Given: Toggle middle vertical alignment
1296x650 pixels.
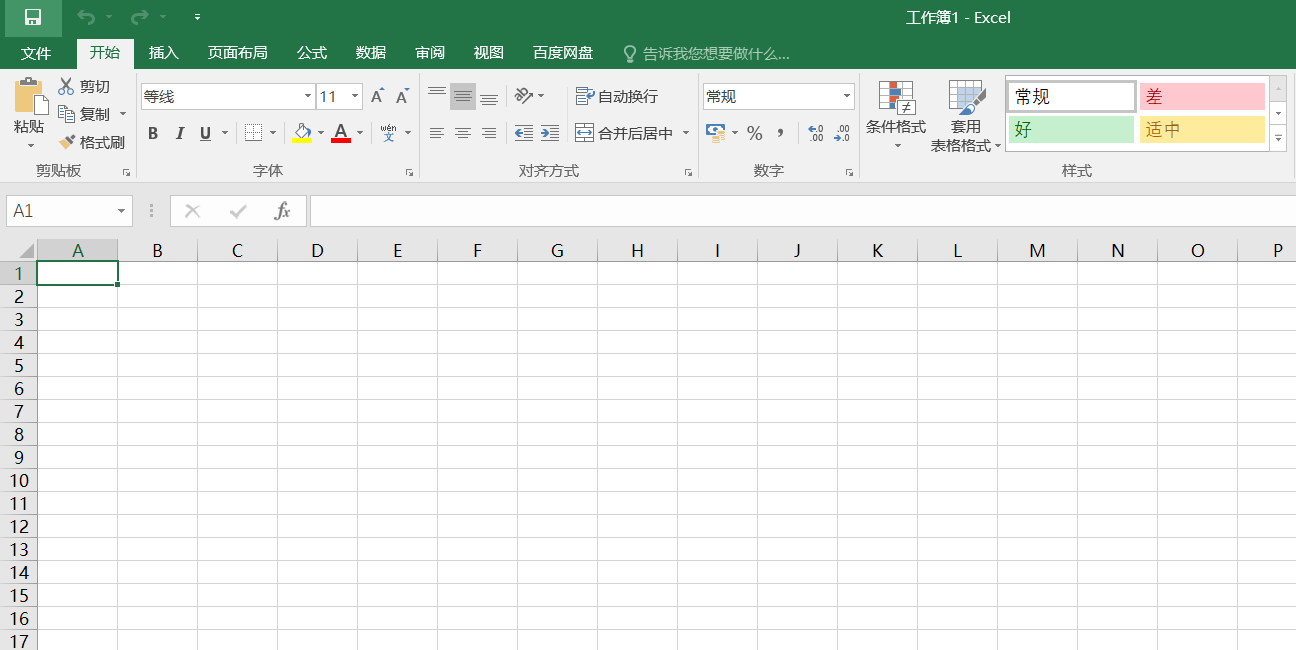Looking at the screenshot, I should pyautogui.click(x=463, y=97).
